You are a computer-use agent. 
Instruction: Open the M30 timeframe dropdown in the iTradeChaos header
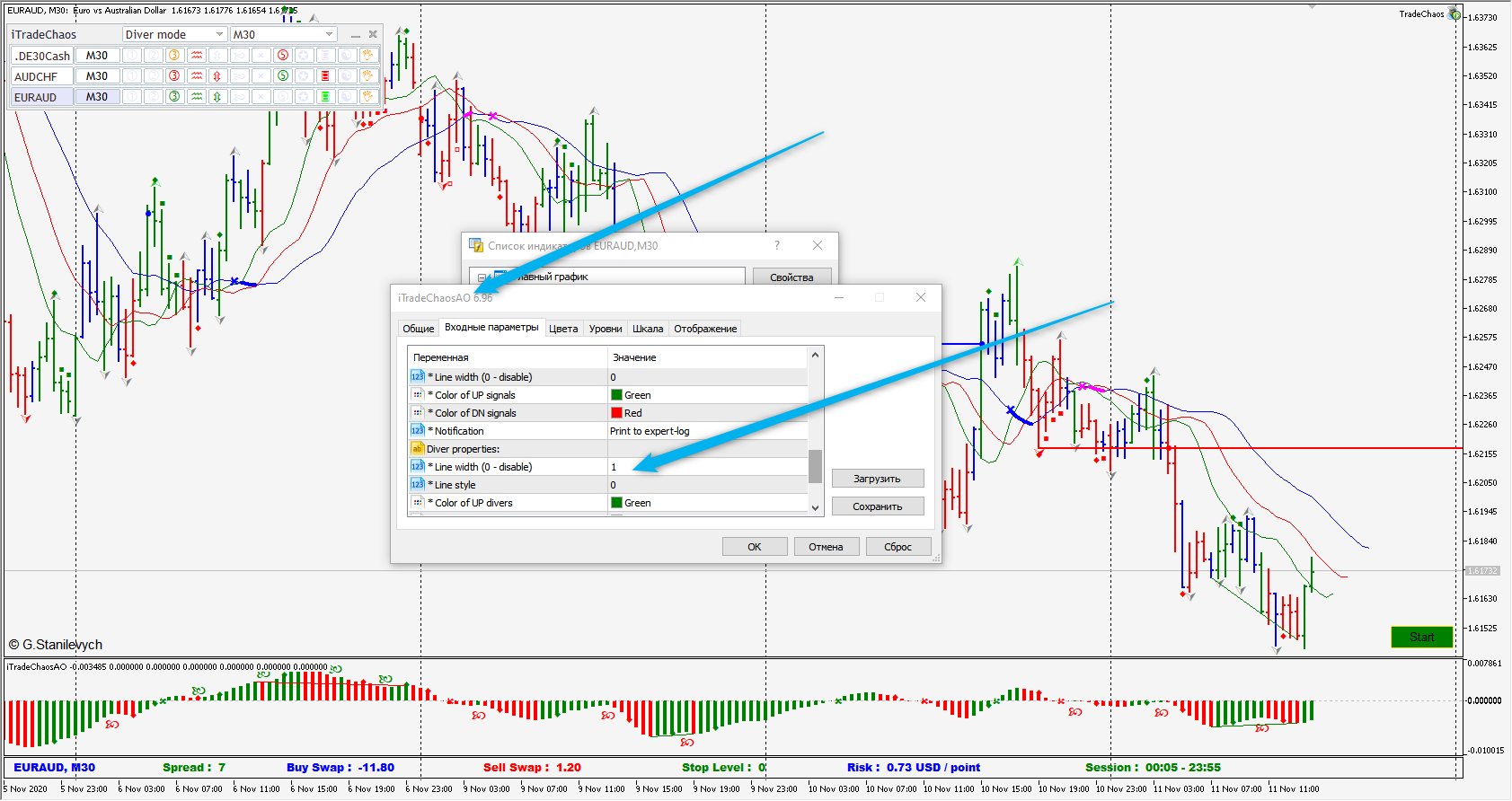click(x=283, y=34)
